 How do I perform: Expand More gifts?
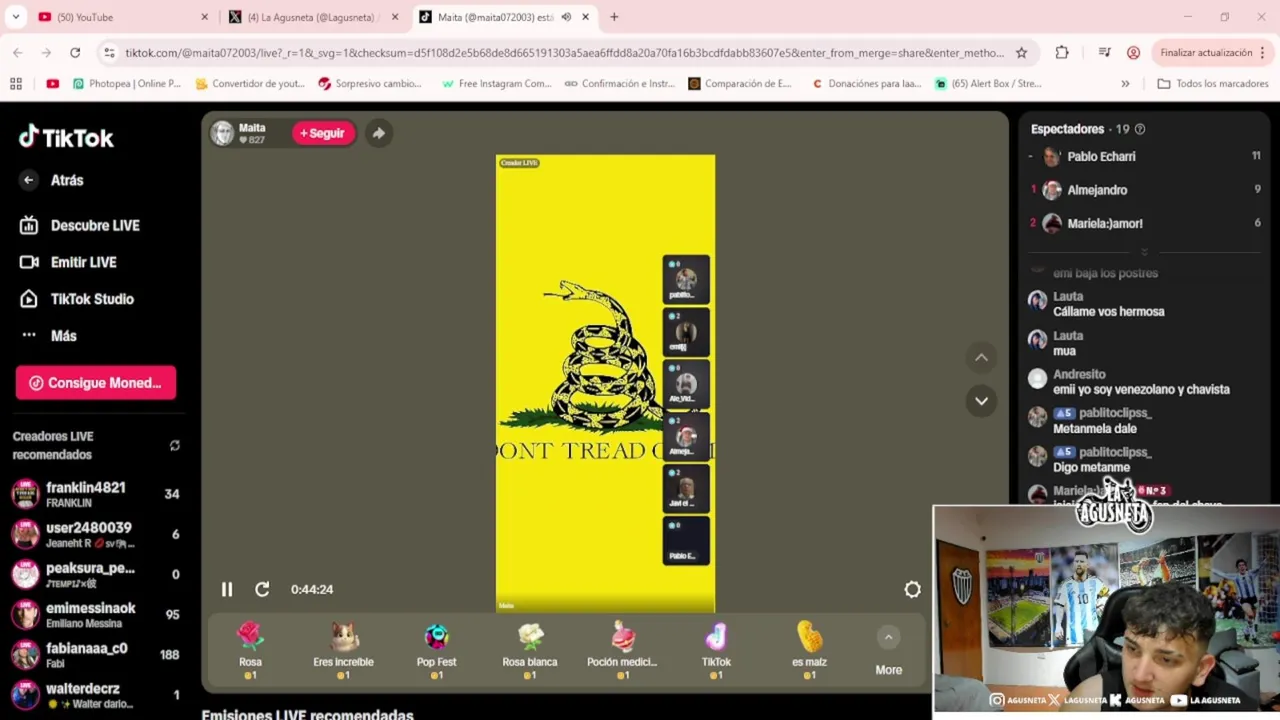[x=888, y=652]
